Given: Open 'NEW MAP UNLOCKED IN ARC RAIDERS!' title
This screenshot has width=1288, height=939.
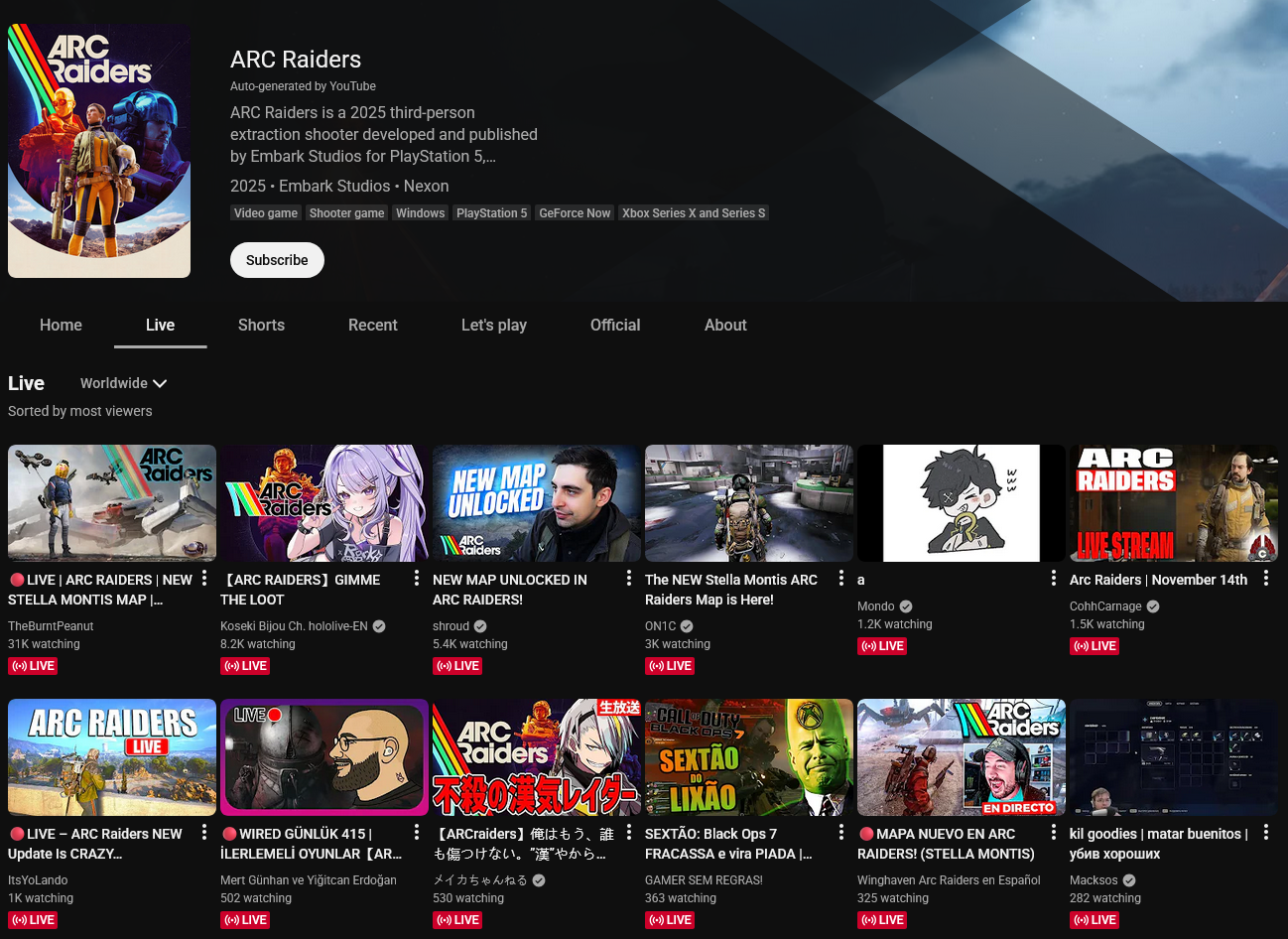Looking at the screenshot, I should click(x=510, y=590).
